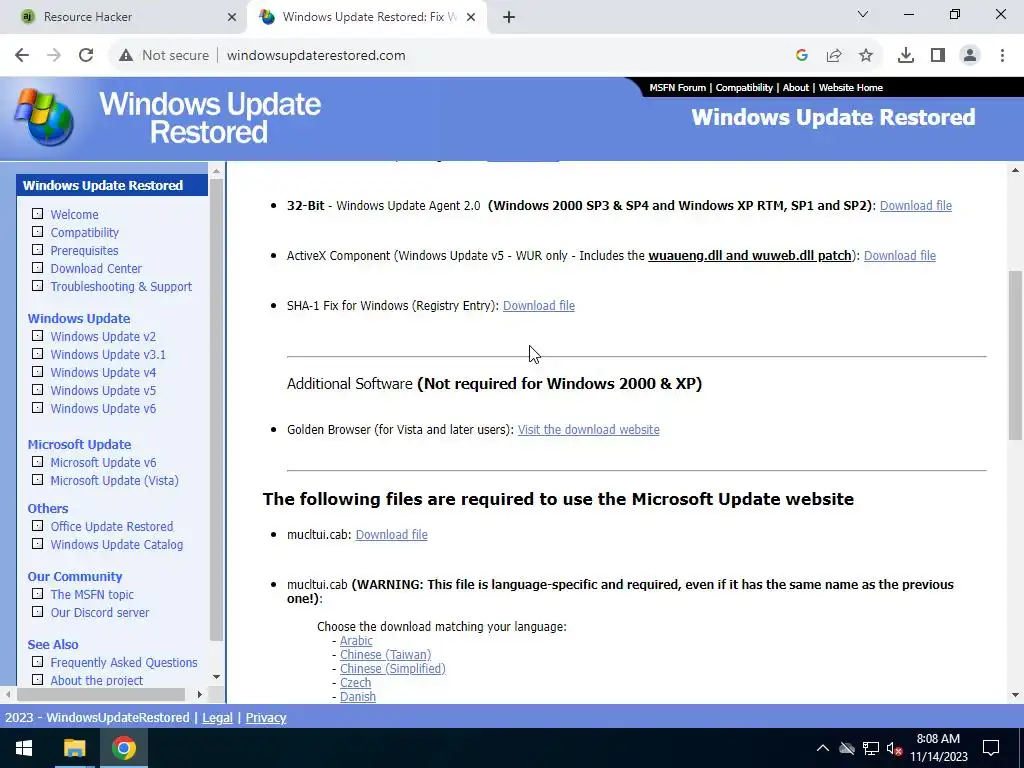Open Our Discord server link
Viewport: 1024px width, 768px height.
[100, 613]
